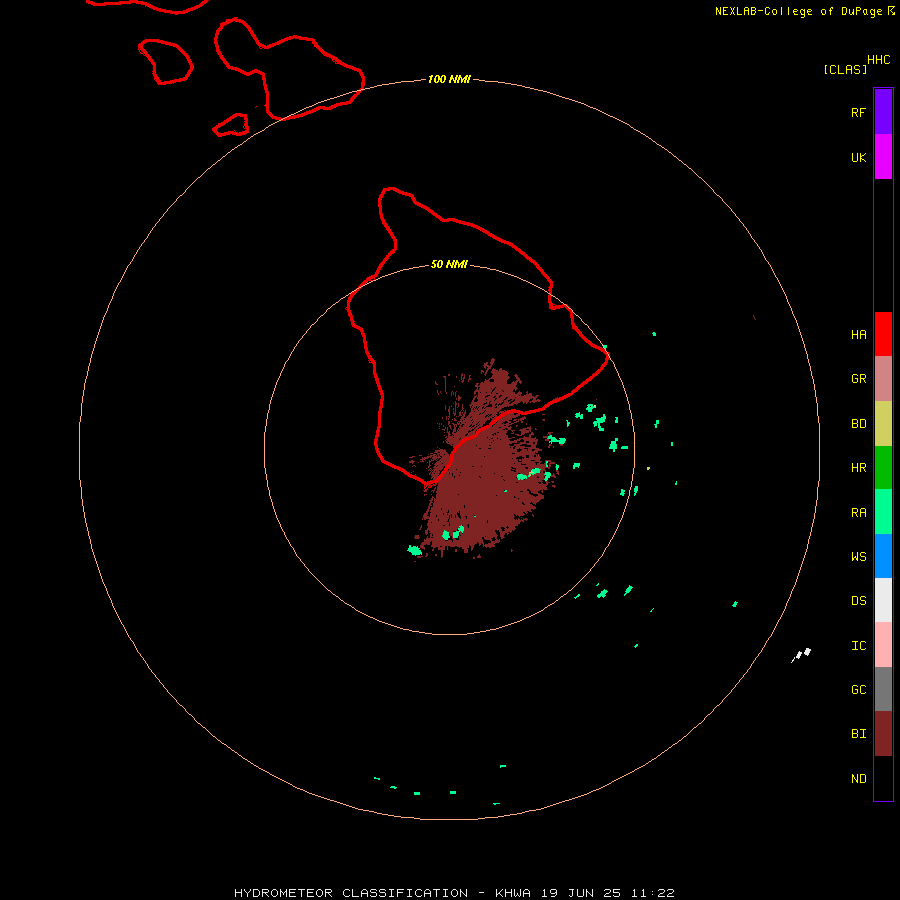Click the GC legend label
900x900 pixels.
(x=858, y=690)
